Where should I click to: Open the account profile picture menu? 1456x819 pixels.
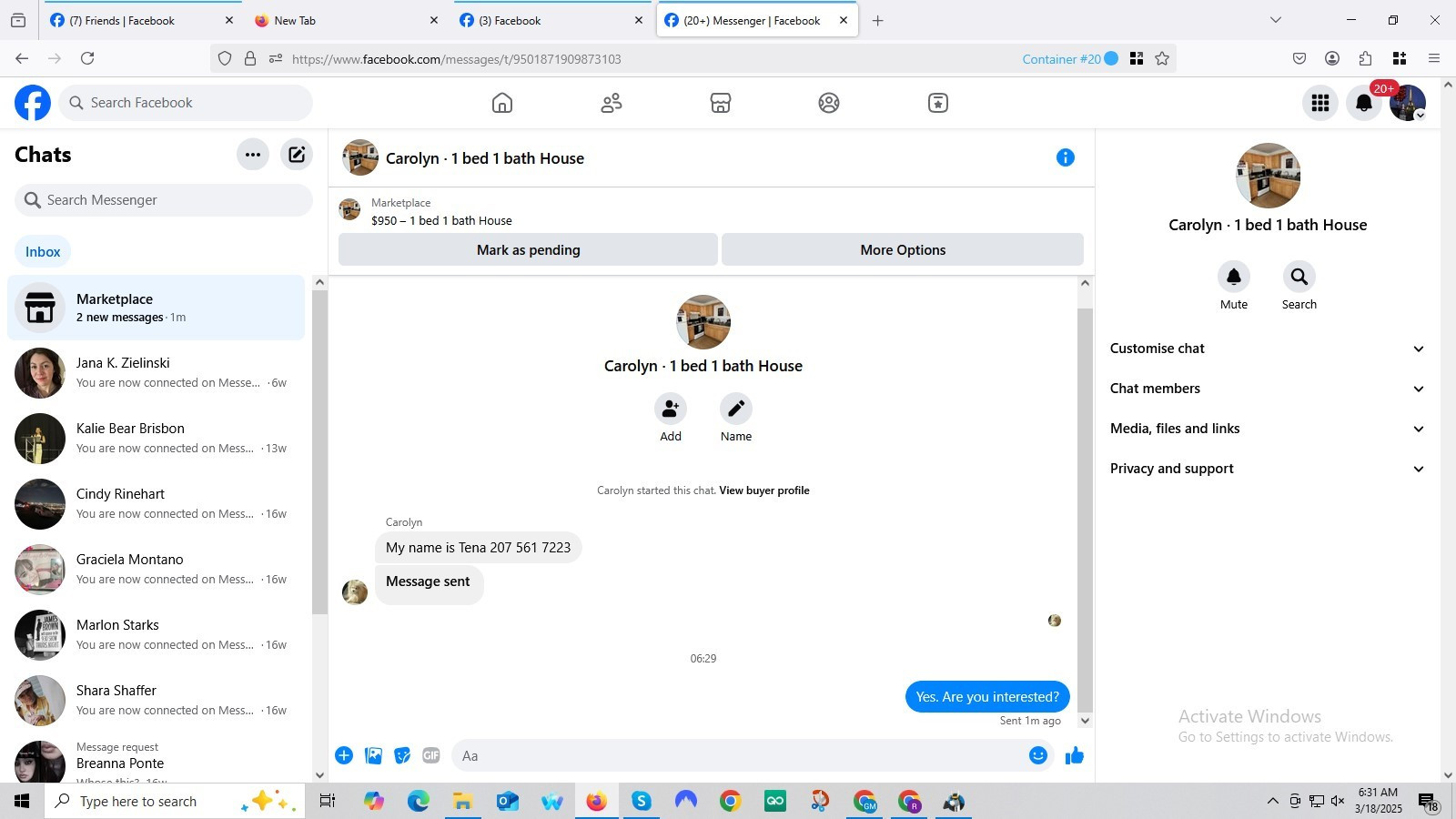click(x=1408, y=103)
